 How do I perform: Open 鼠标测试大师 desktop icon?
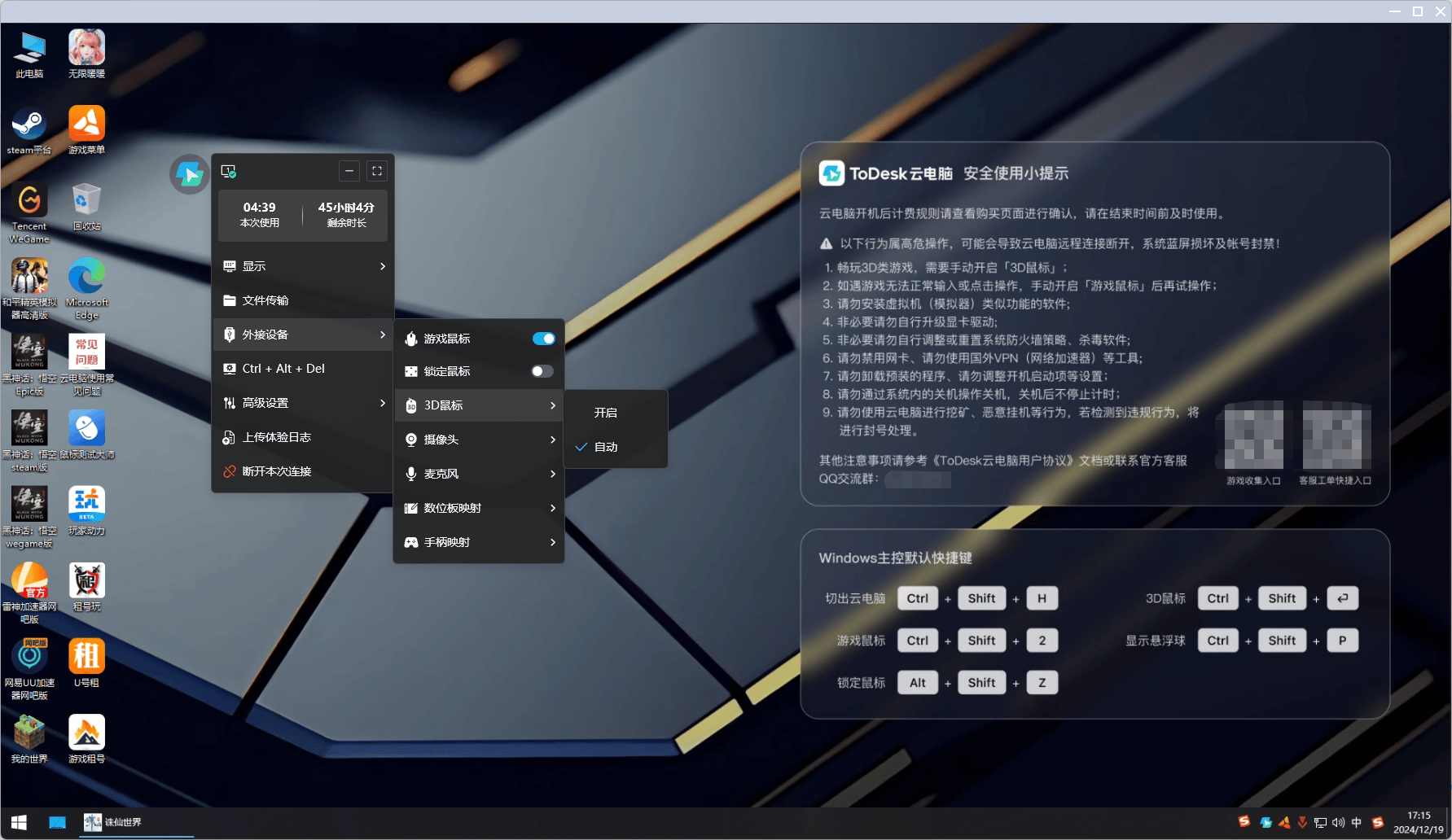pos(86,435)
